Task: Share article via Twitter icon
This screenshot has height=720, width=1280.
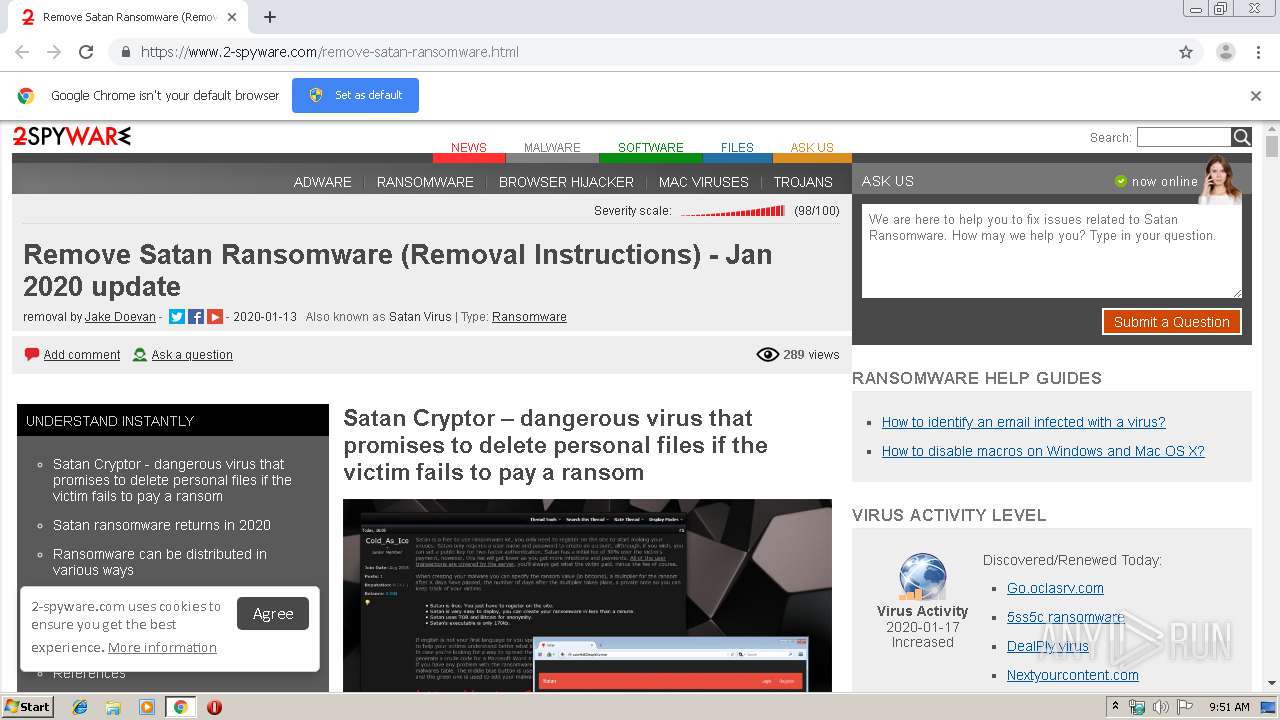Action: tap(177, 317)
